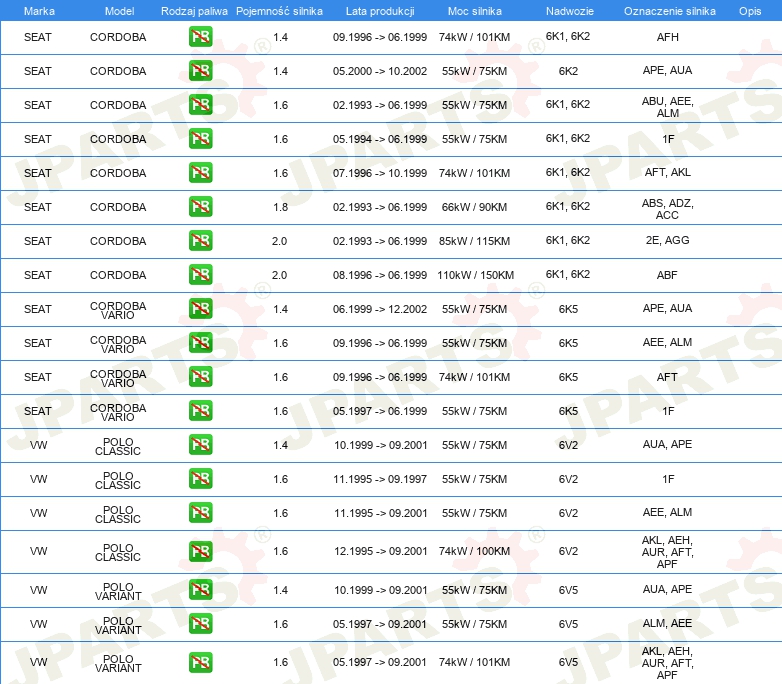The image size is (782, 684).
Task: Select the 12.1995 -> 09.2001 production years cell
Action: click(381, 551)
